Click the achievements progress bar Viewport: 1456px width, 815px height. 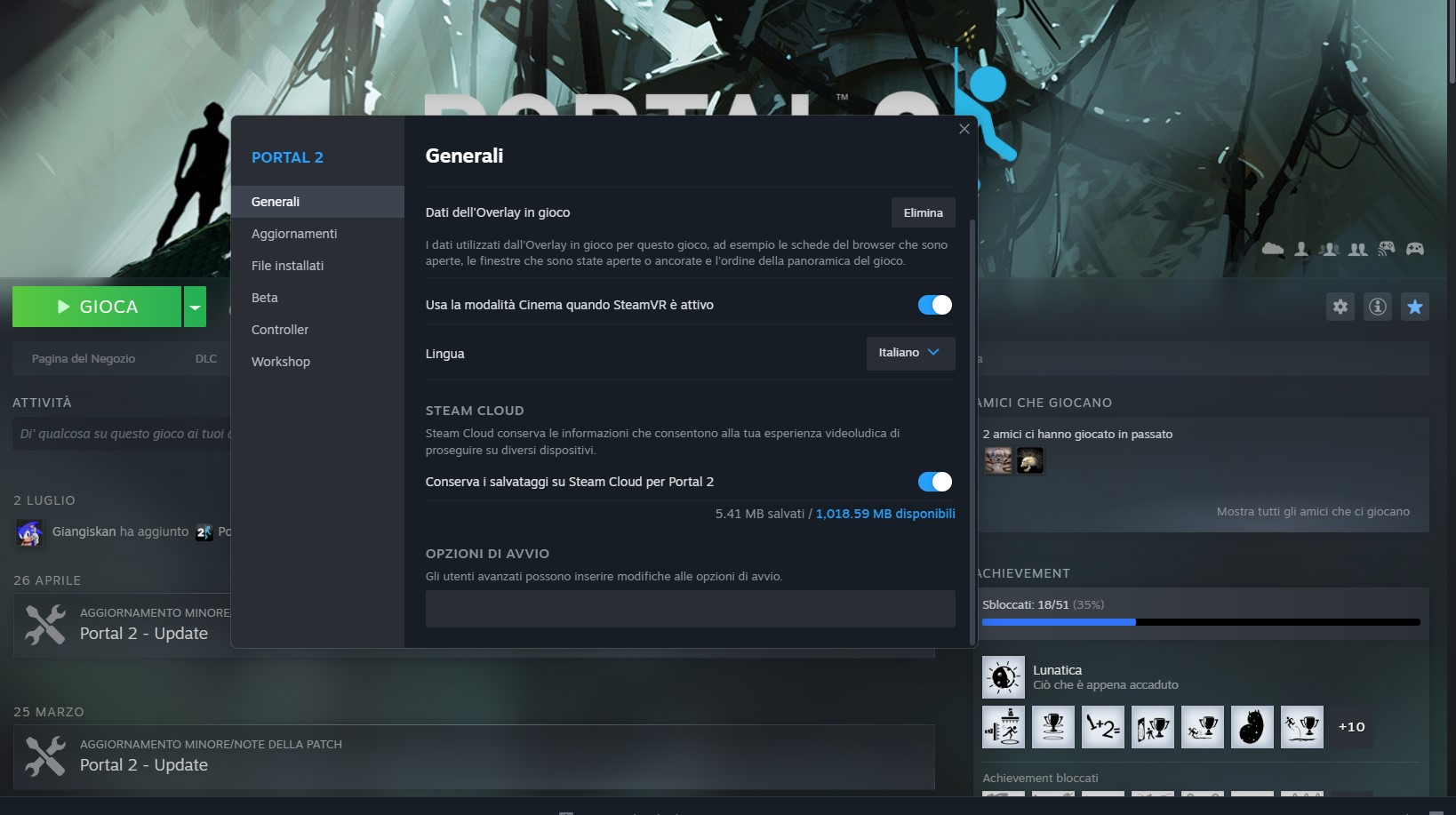(x=1201, y=622)
